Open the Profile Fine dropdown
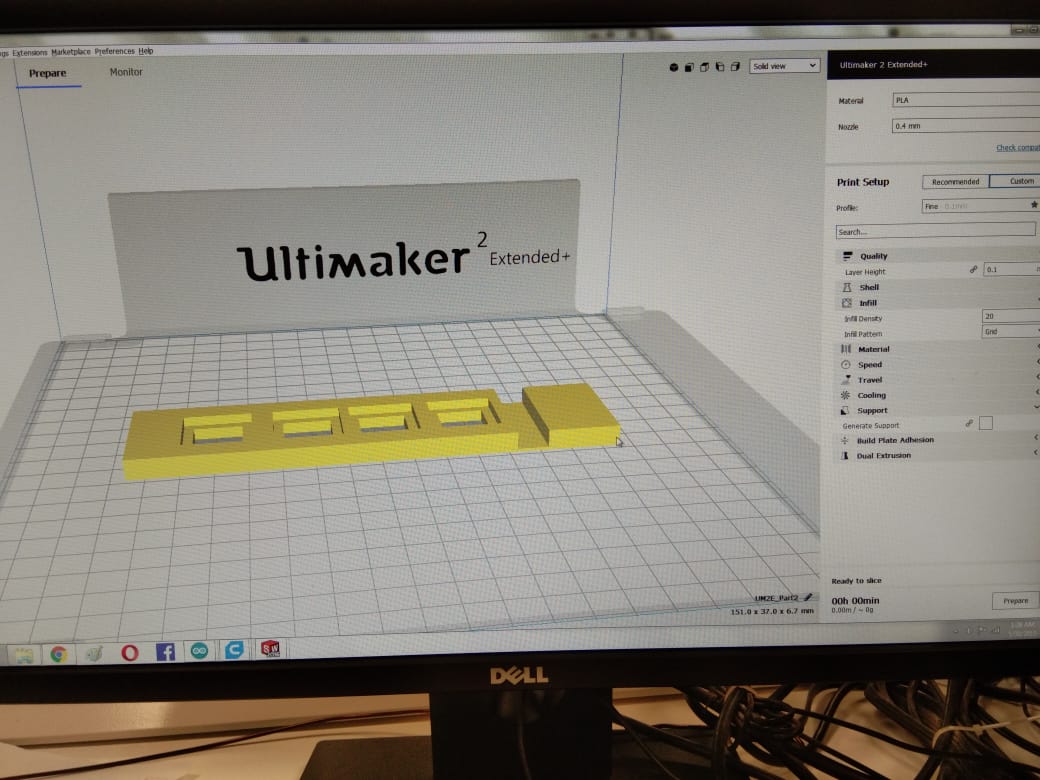This screenshot has width=1040, height=780. point(981,206)
